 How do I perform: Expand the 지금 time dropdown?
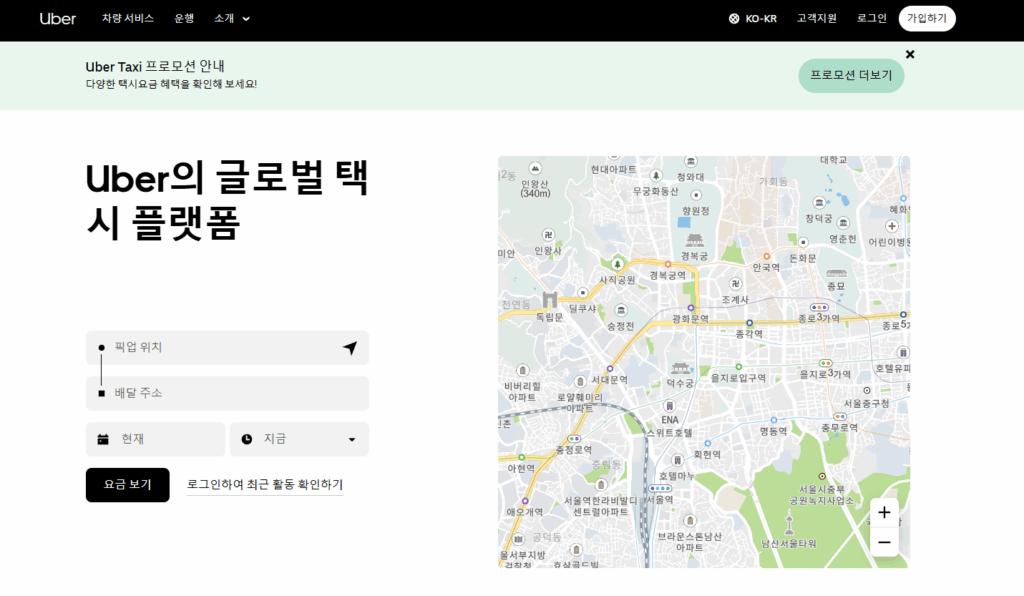pos(299,439)
